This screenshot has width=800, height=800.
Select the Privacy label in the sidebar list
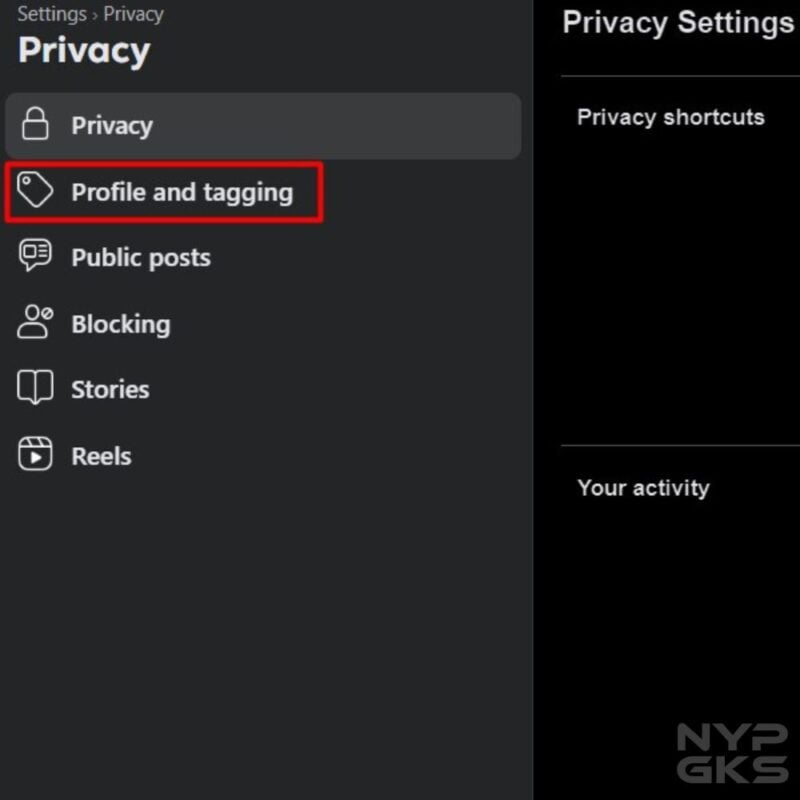(x=112, y=126)
